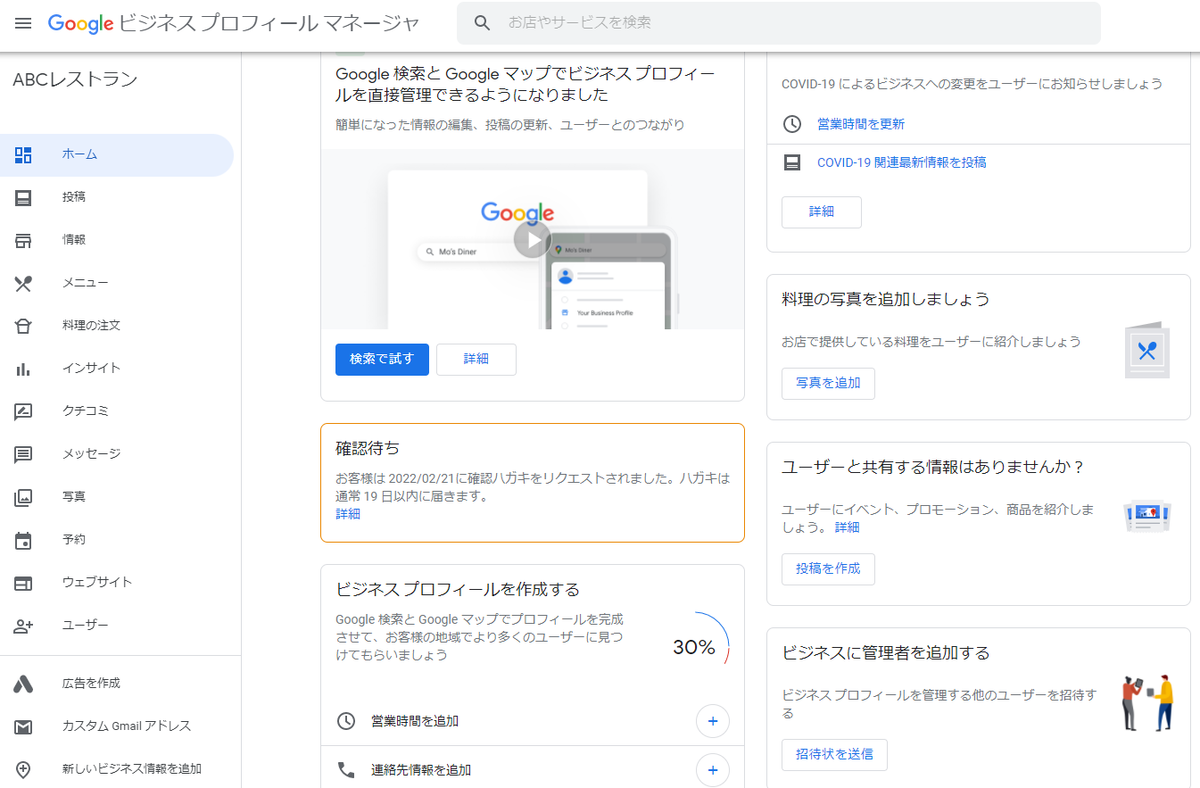Open the 投稿 menu item
1200x788 pixels.
117,198
